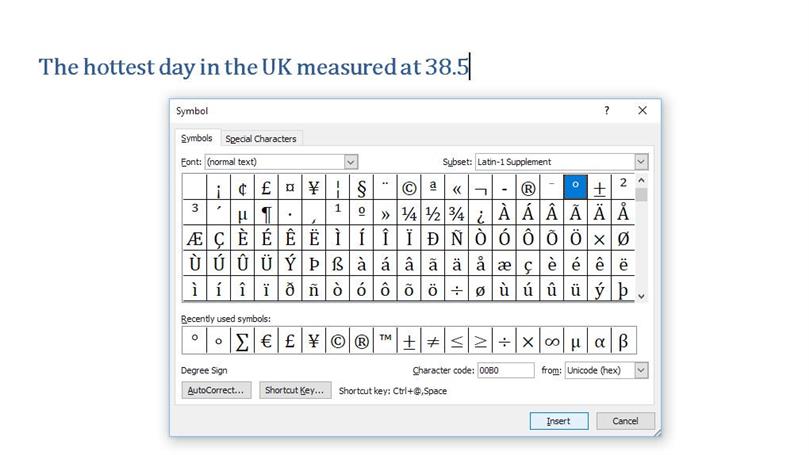
Task: Open the AutoCorrect options button
Action: [216, 390]
